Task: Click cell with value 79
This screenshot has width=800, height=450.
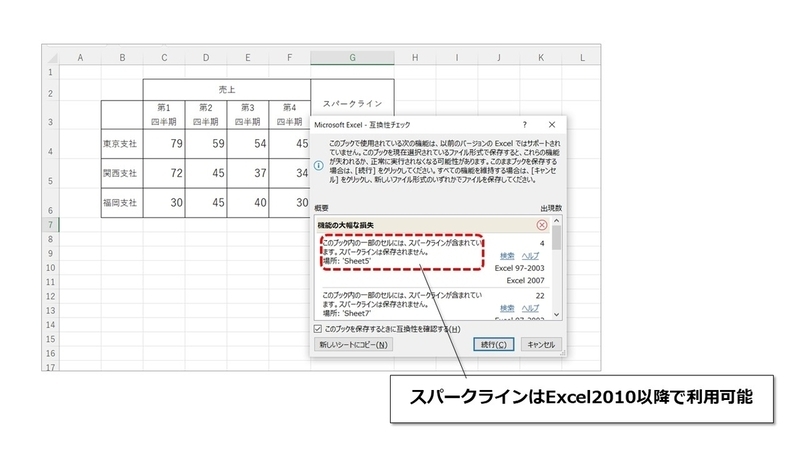Action: (x=164, y=144)
